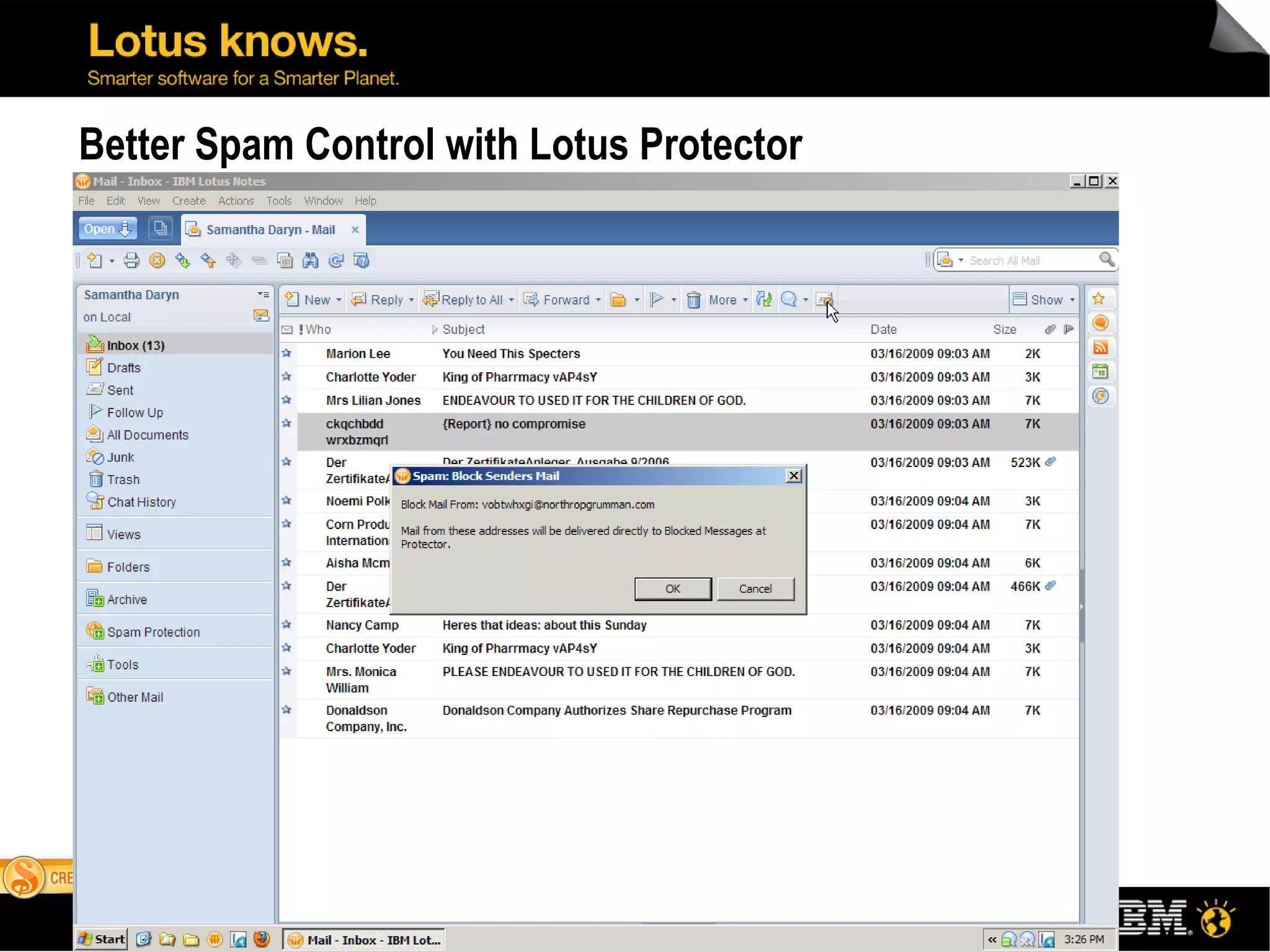Click the print icon in the toolbar
This screenshot has width=1270, height=952.
coord(131,260)
